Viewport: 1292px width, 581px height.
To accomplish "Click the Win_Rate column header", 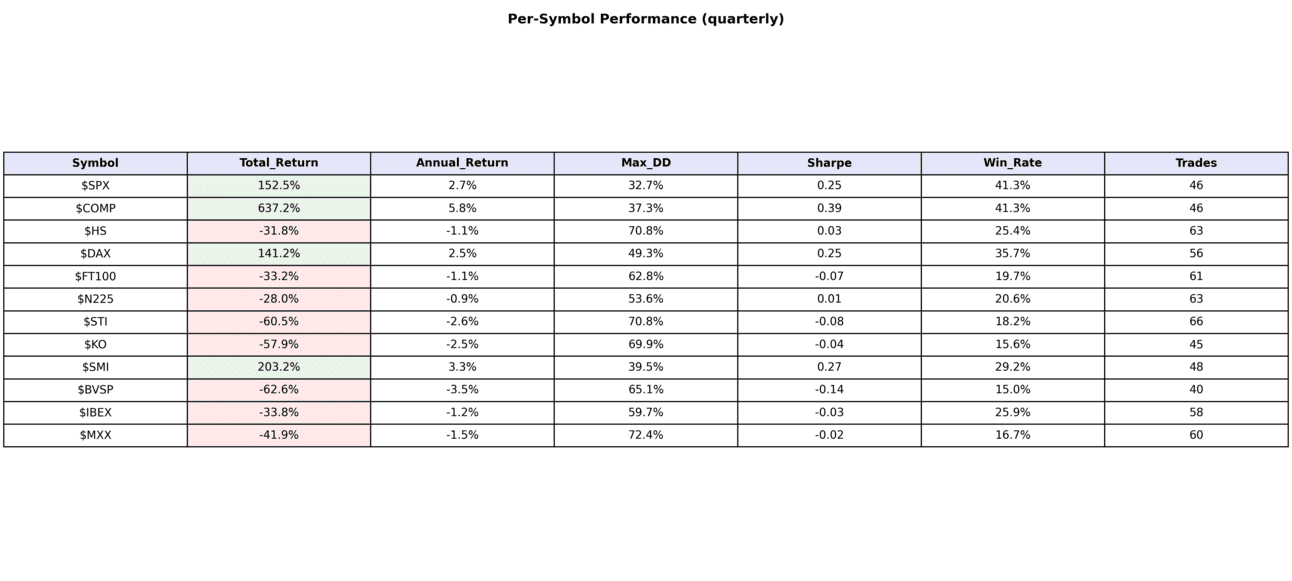I will (1012, 163).
